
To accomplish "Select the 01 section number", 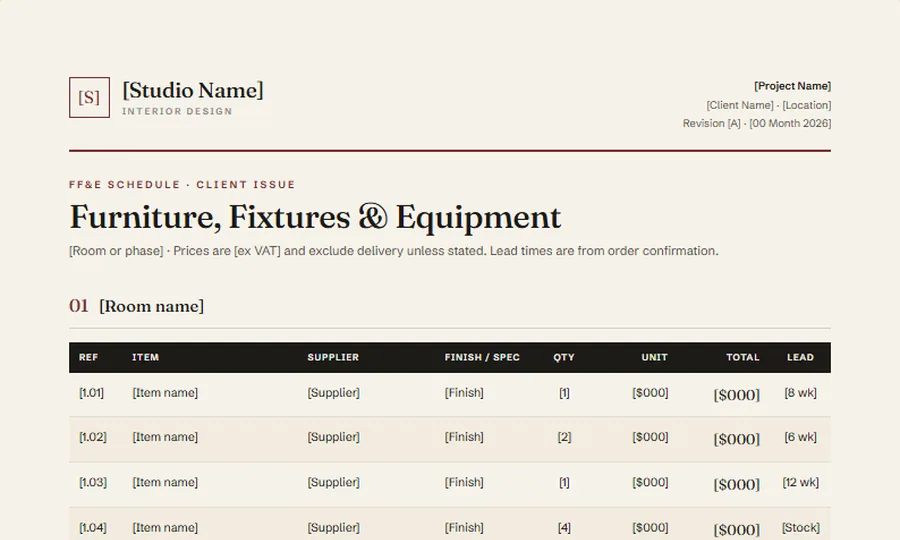I will pyautogui.click(x=79, y=306).
